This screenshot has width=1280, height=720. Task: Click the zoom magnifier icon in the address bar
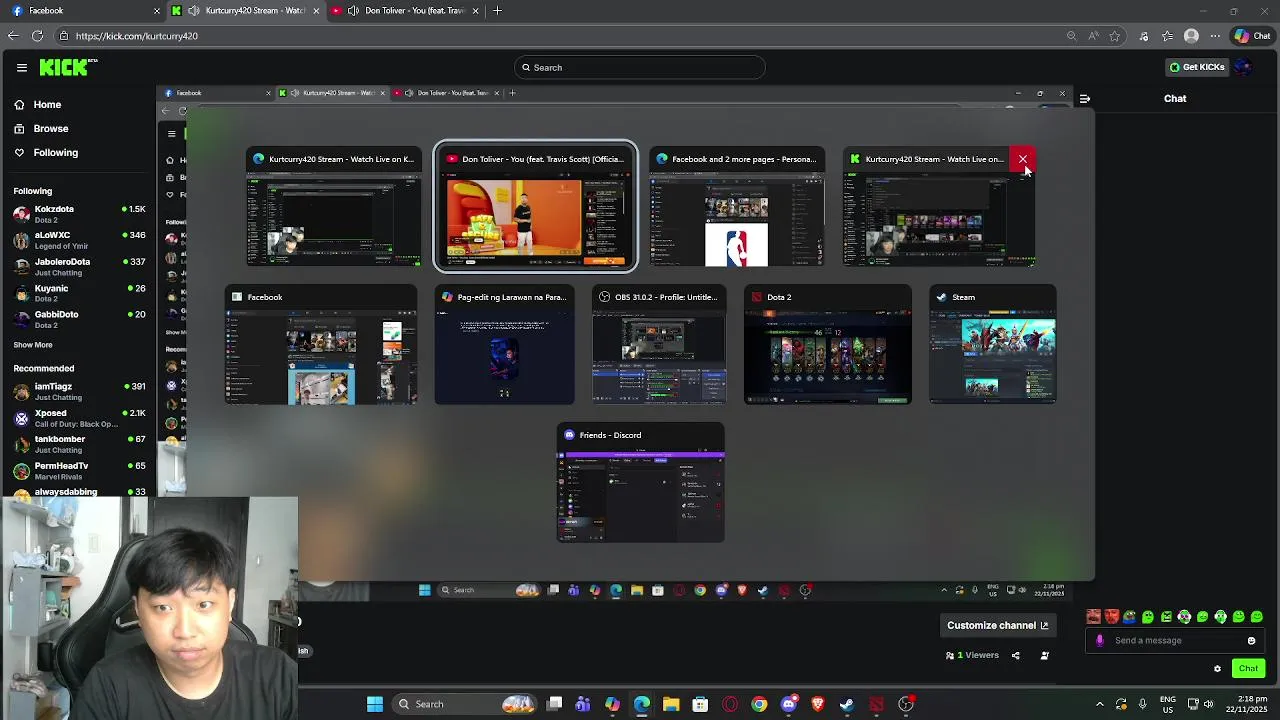[1072, 36]
